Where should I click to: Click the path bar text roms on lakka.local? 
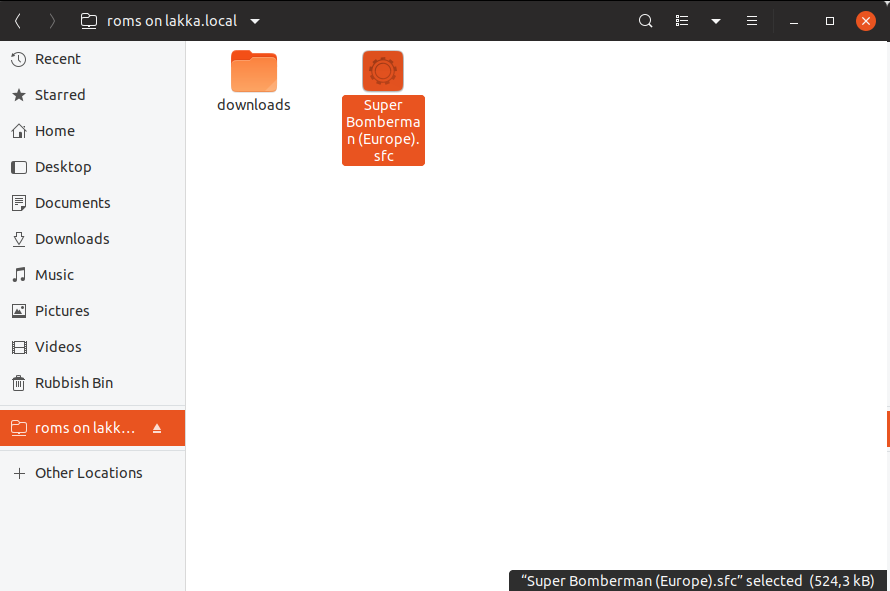[172, 22]
